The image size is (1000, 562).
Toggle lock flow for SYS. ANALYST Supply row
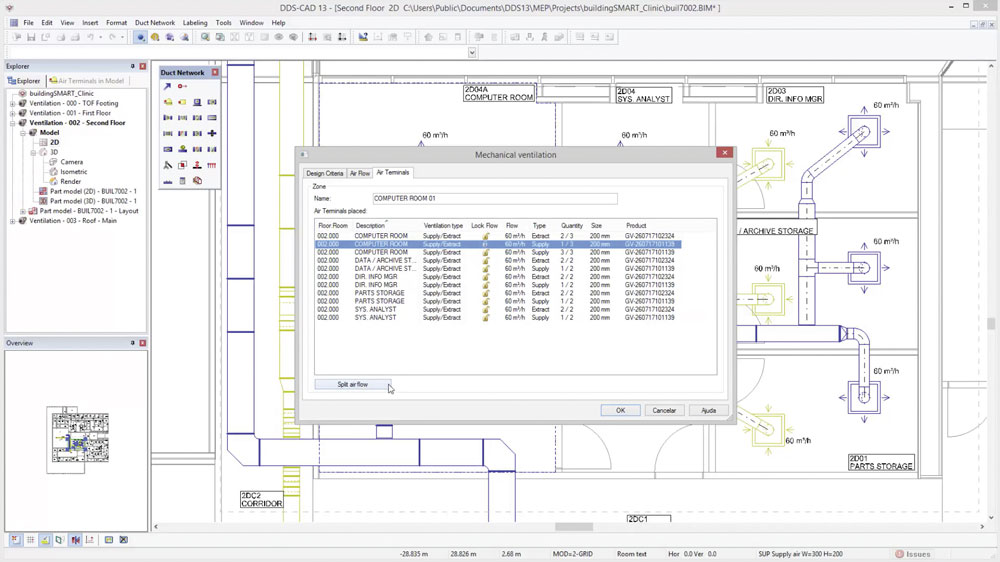(485, 318)
